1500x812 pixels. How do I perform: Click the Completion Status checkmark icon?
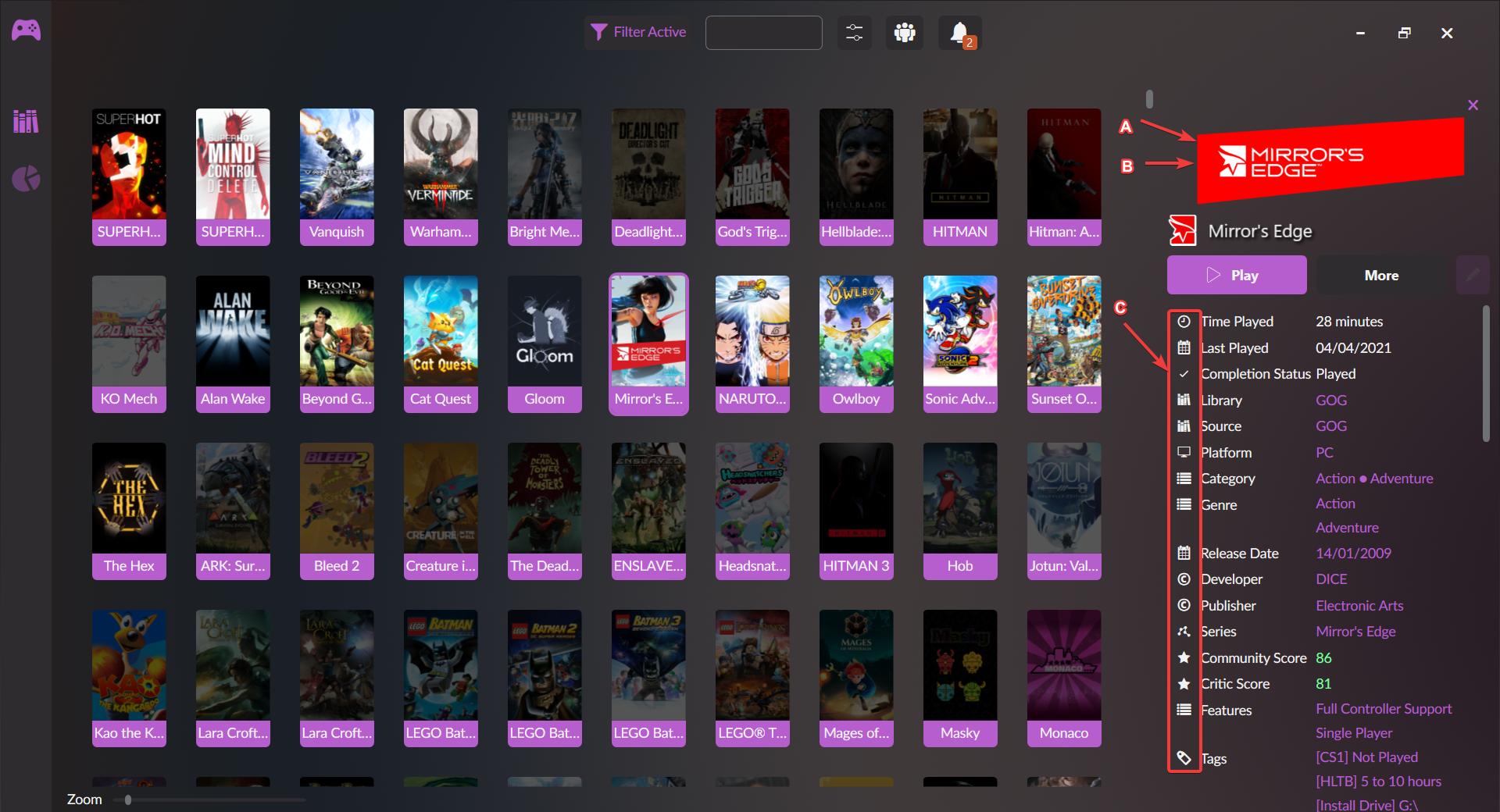click(x=1184, y=373)
